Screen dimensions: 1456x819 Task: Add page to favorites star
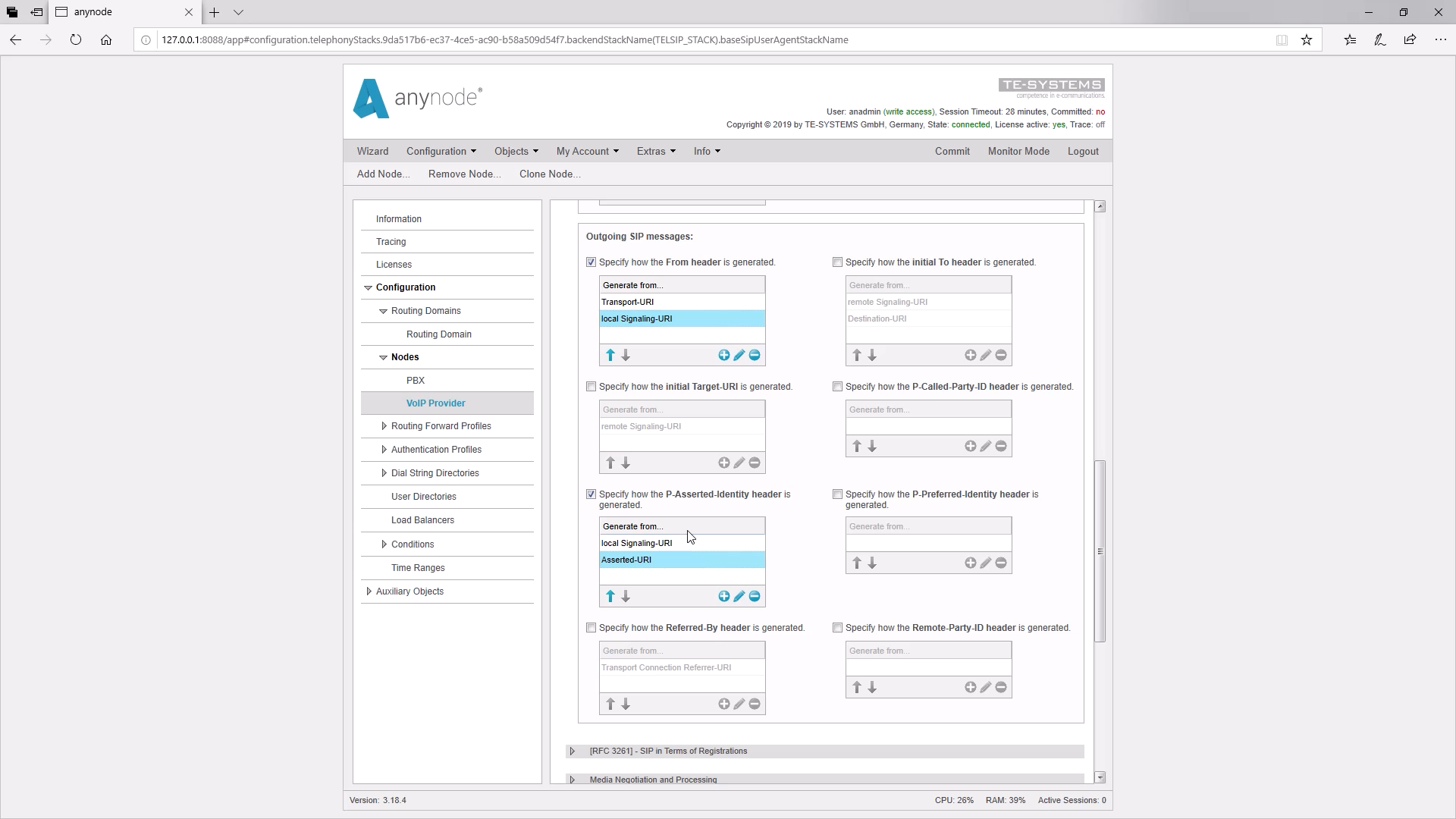pyautogui.click(x=1307, y=39)
